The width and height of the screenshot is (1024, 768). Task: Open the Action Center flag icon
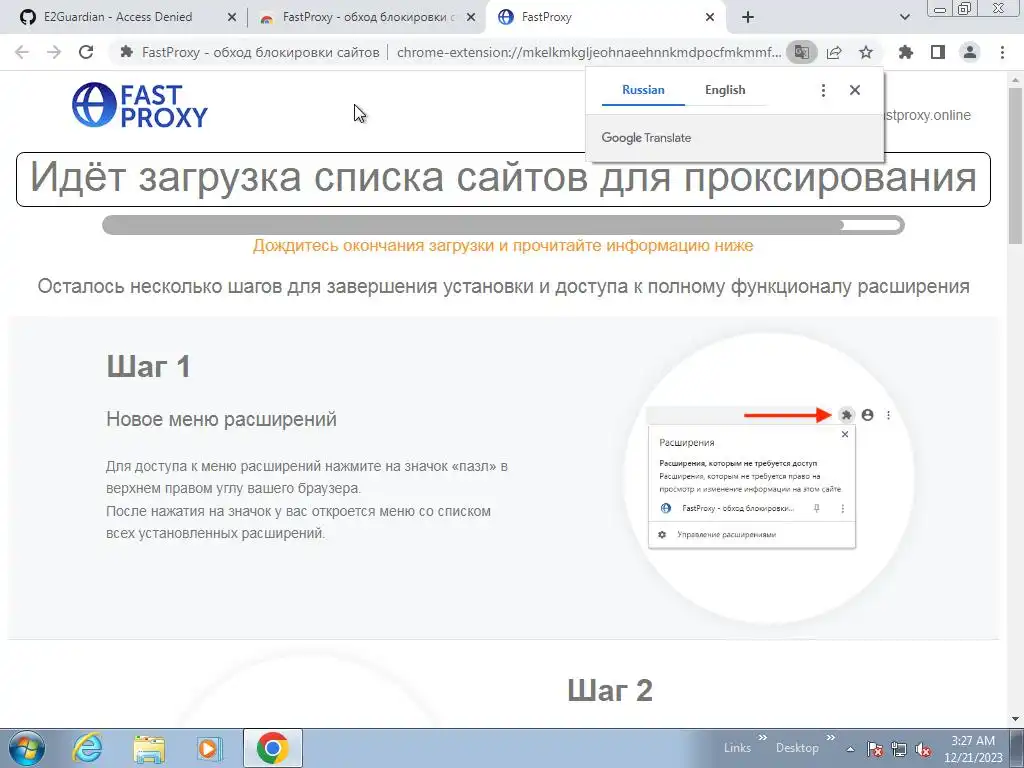[875, 749]
